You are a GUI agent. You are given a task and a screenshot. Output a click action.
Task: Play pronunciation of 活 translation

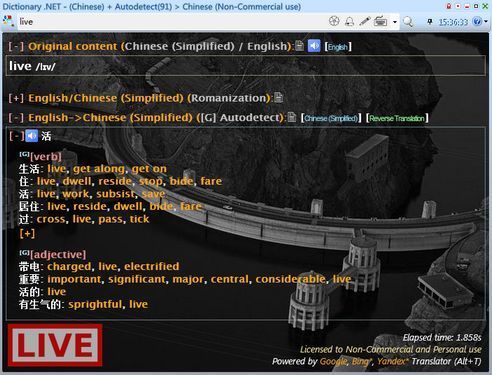[32, 136]
